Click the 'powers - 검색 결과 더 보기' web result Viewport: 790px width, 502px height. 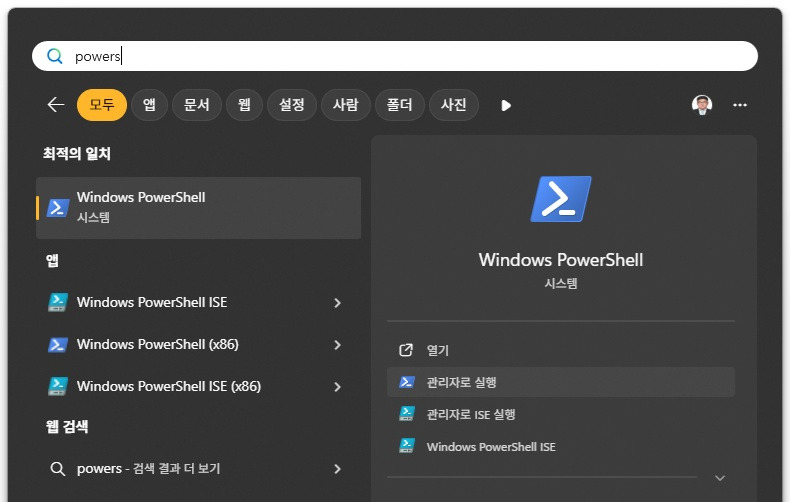(x=199, y=469)
